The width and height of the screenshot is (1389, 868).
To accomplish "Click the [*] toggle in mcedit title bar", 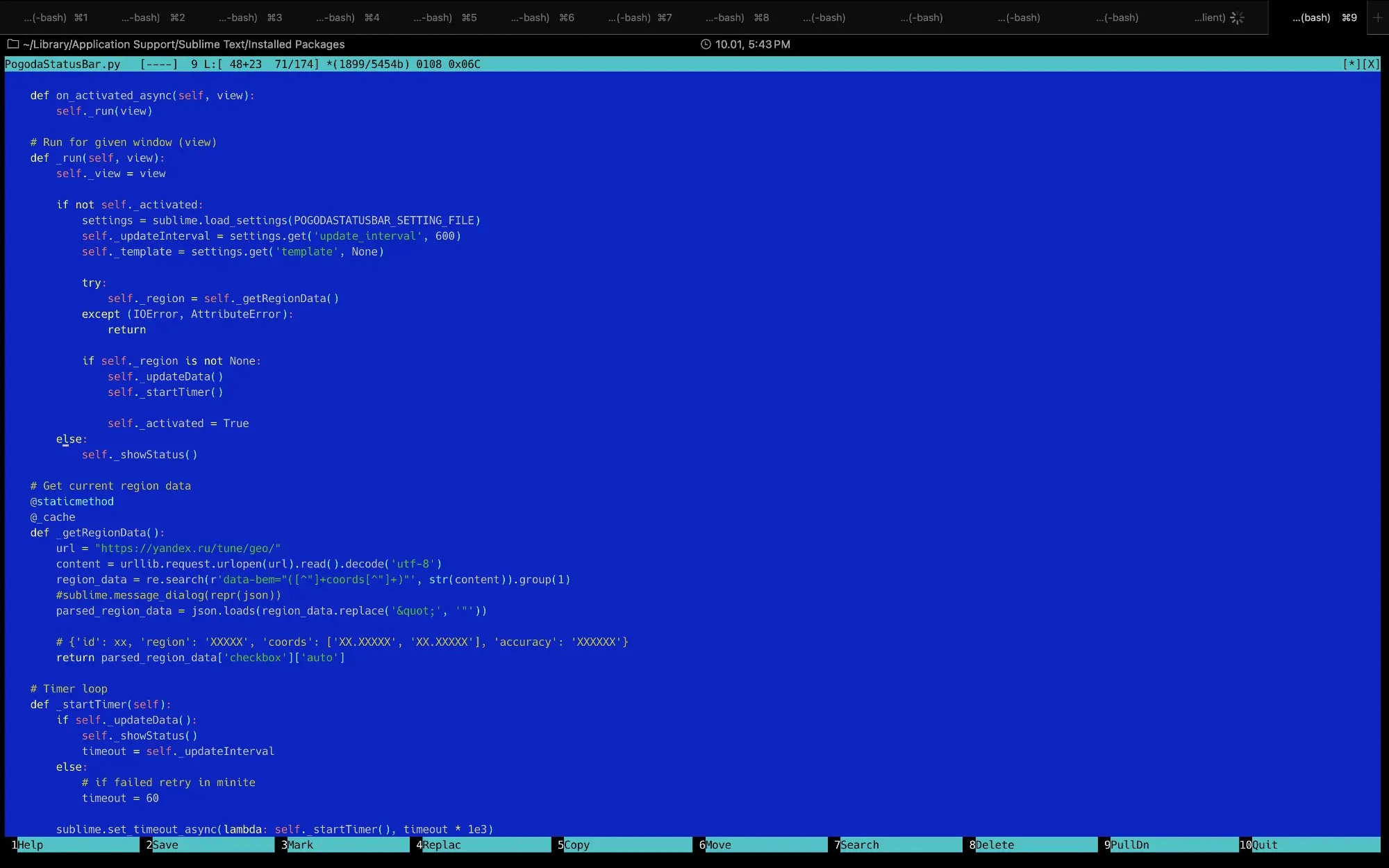I will click(1351, 64).
